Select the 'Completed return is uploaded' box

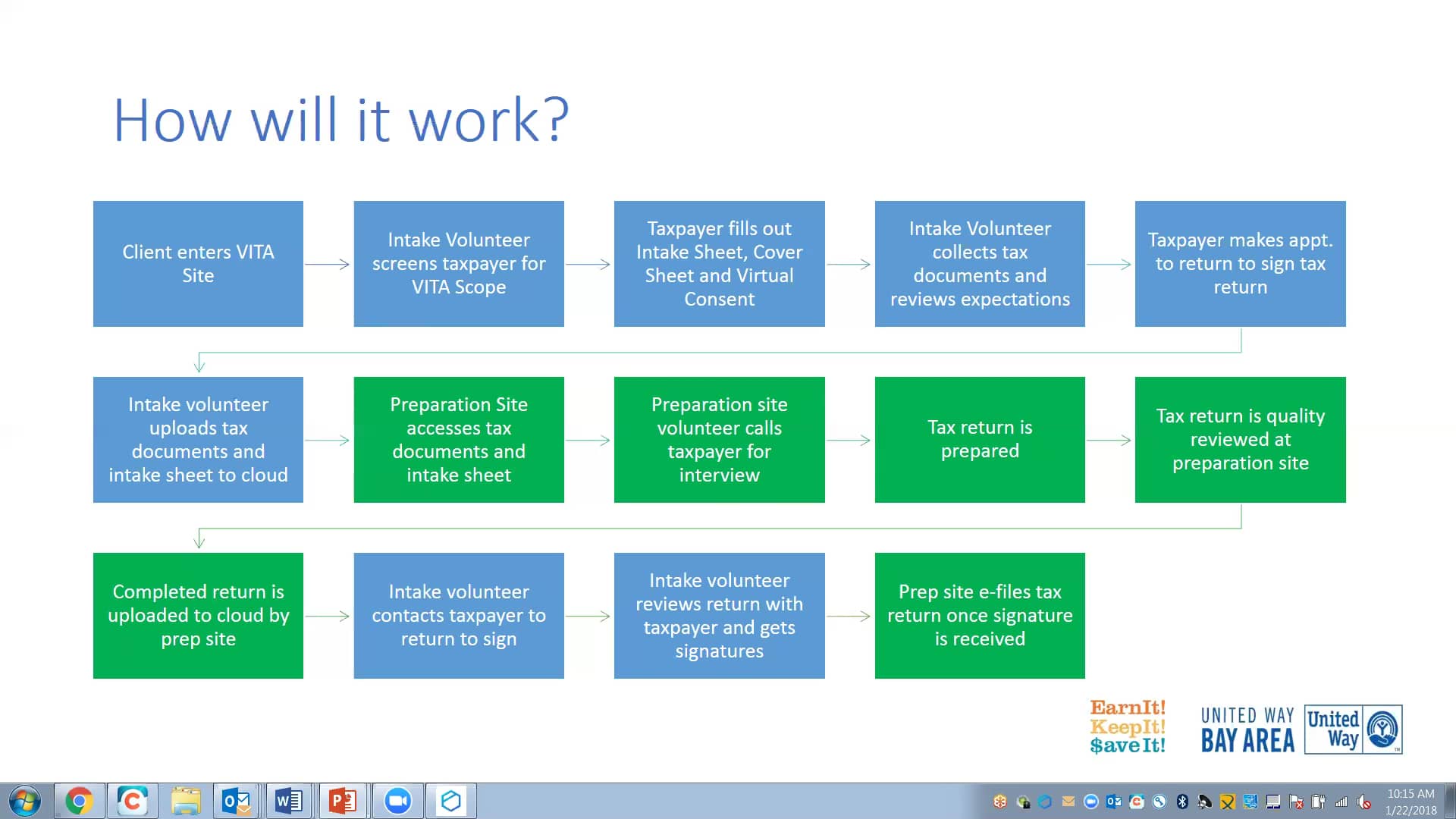198,616
